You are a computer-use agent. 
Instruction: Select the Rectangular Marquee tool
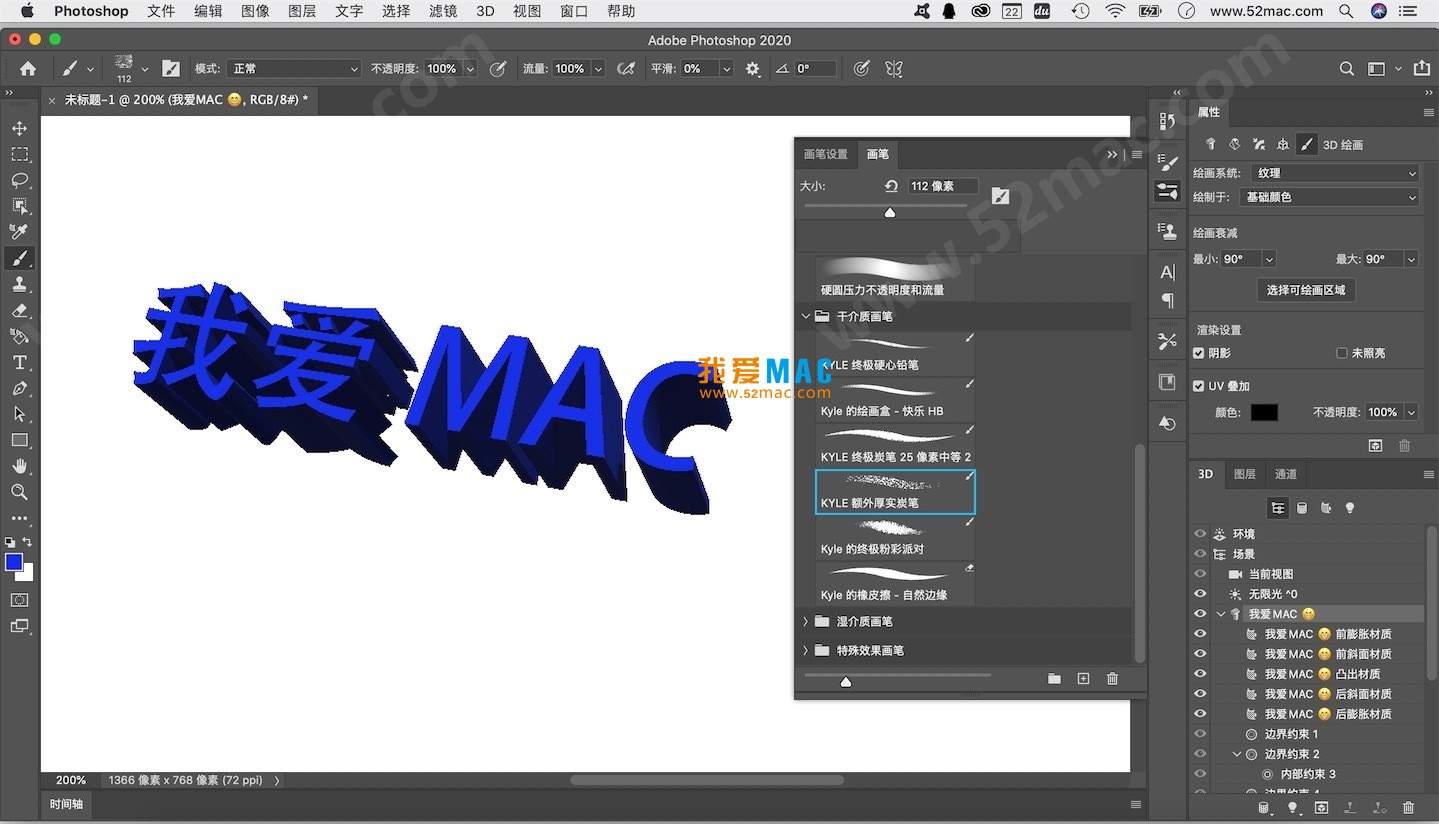click(x=19, y=154)
